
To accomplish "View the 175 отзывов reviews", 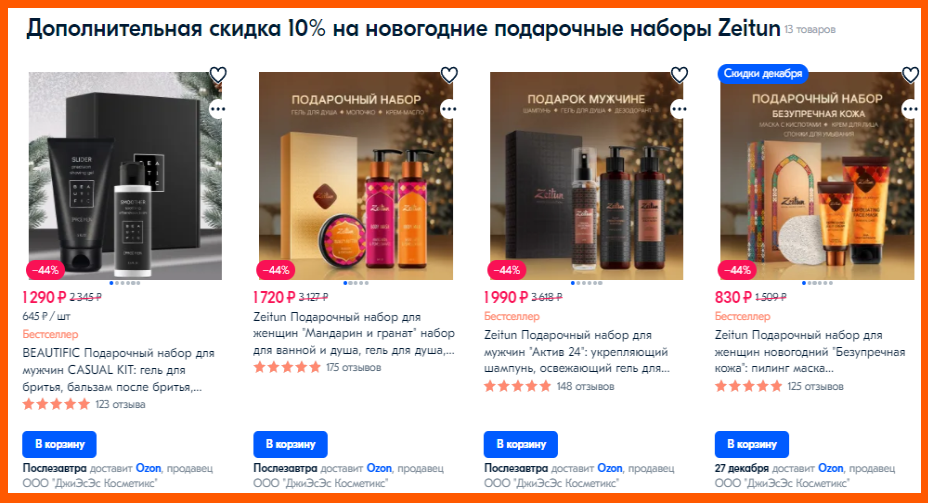I will coord(353,367).
